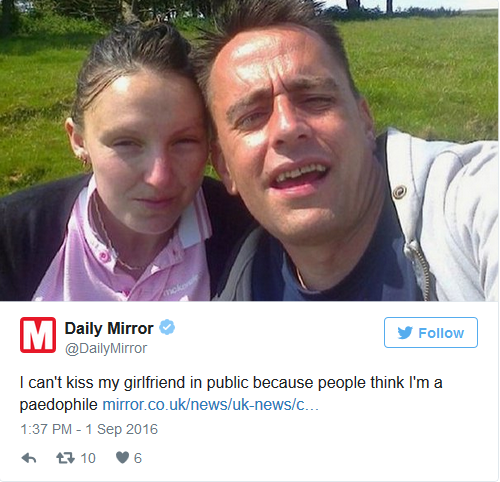This screenshot has height=482, width=500.
Task: Open the red M Daily Mirror avatar
Action: point(38,335)
